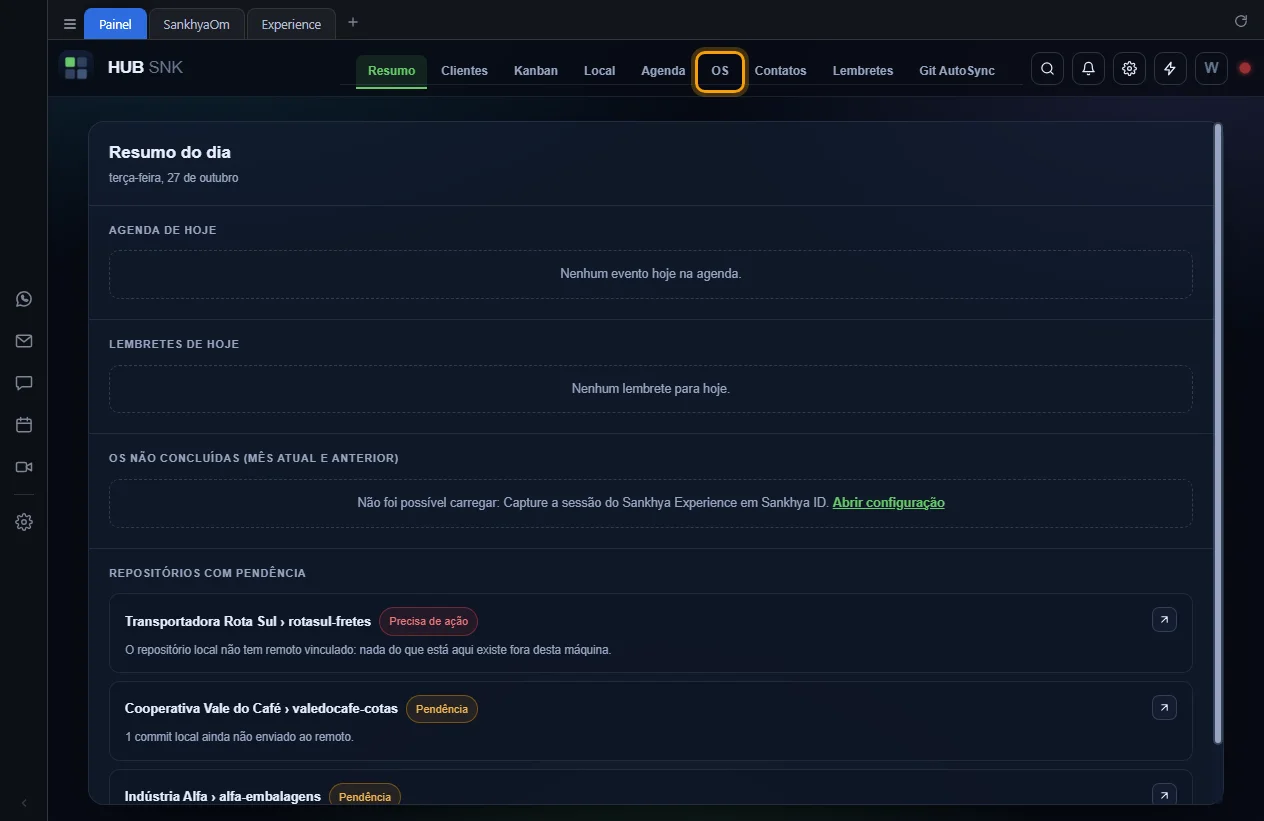Collapse the sidebar with chevron arrow
The image size is (1264, 821).
point(24,803)
